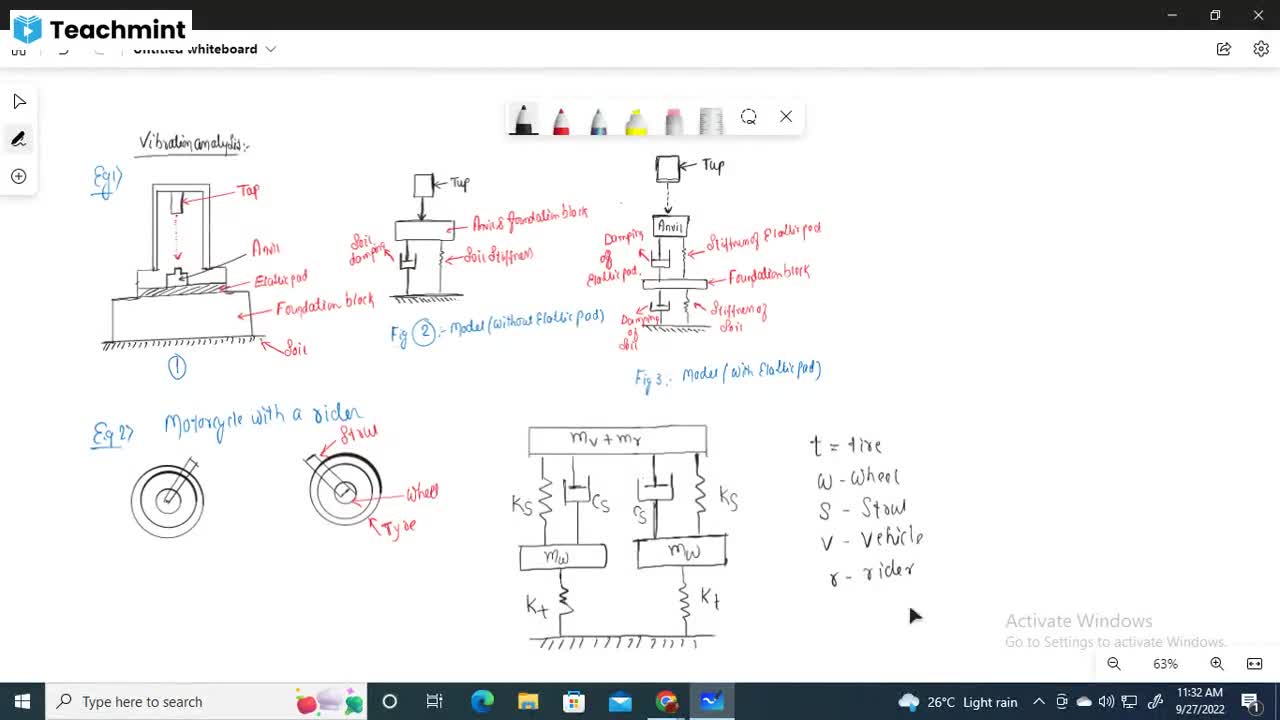1280x720 pixels.
Task: Select the ruler tool
Action: pos(711,119)
